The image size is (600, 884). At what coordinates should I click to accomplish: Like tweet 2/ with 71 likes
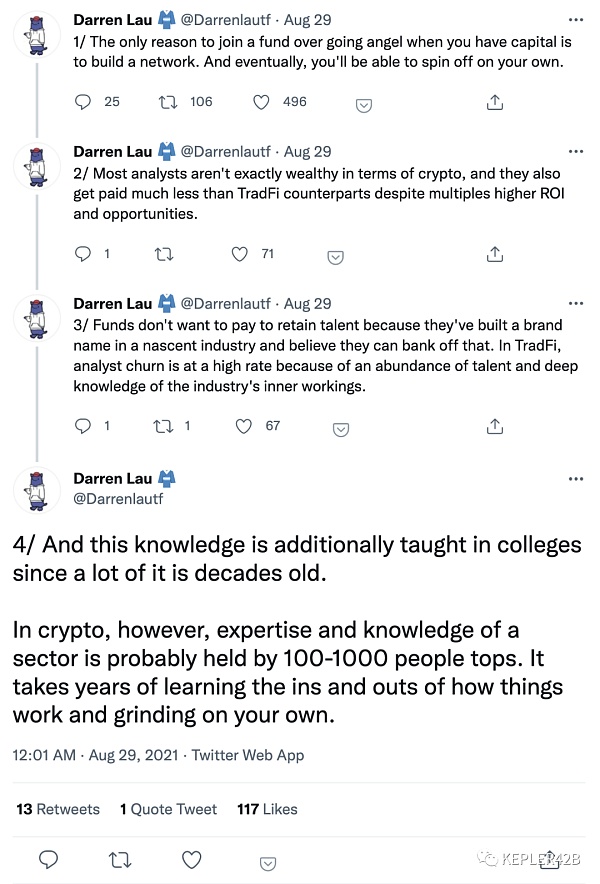pyautogui.click(x=239, y=255)
